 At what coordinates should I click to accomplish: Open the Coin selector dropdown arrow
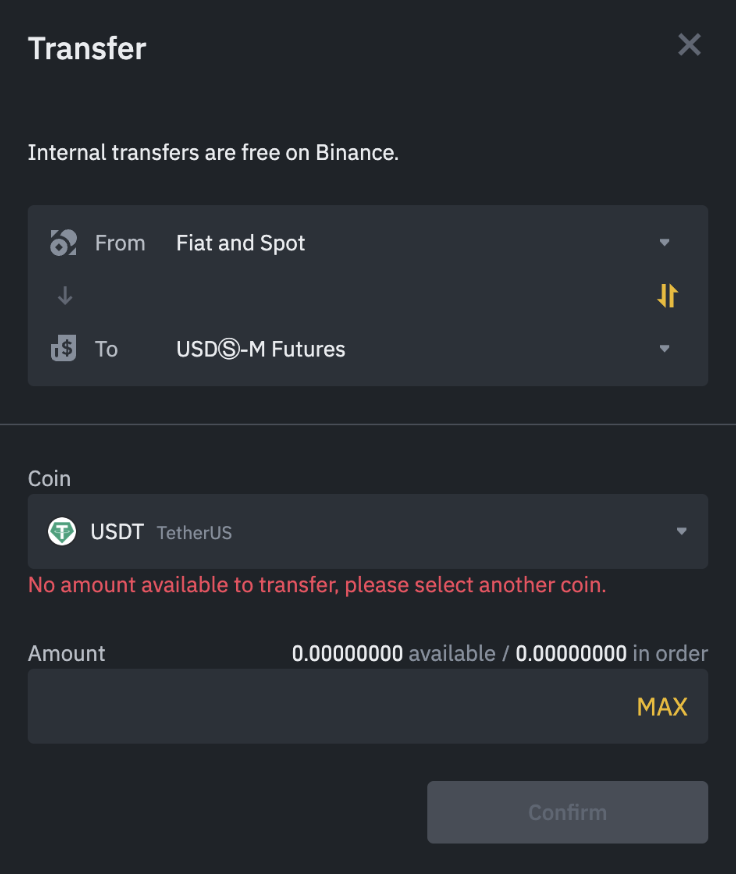pos(681,532)
